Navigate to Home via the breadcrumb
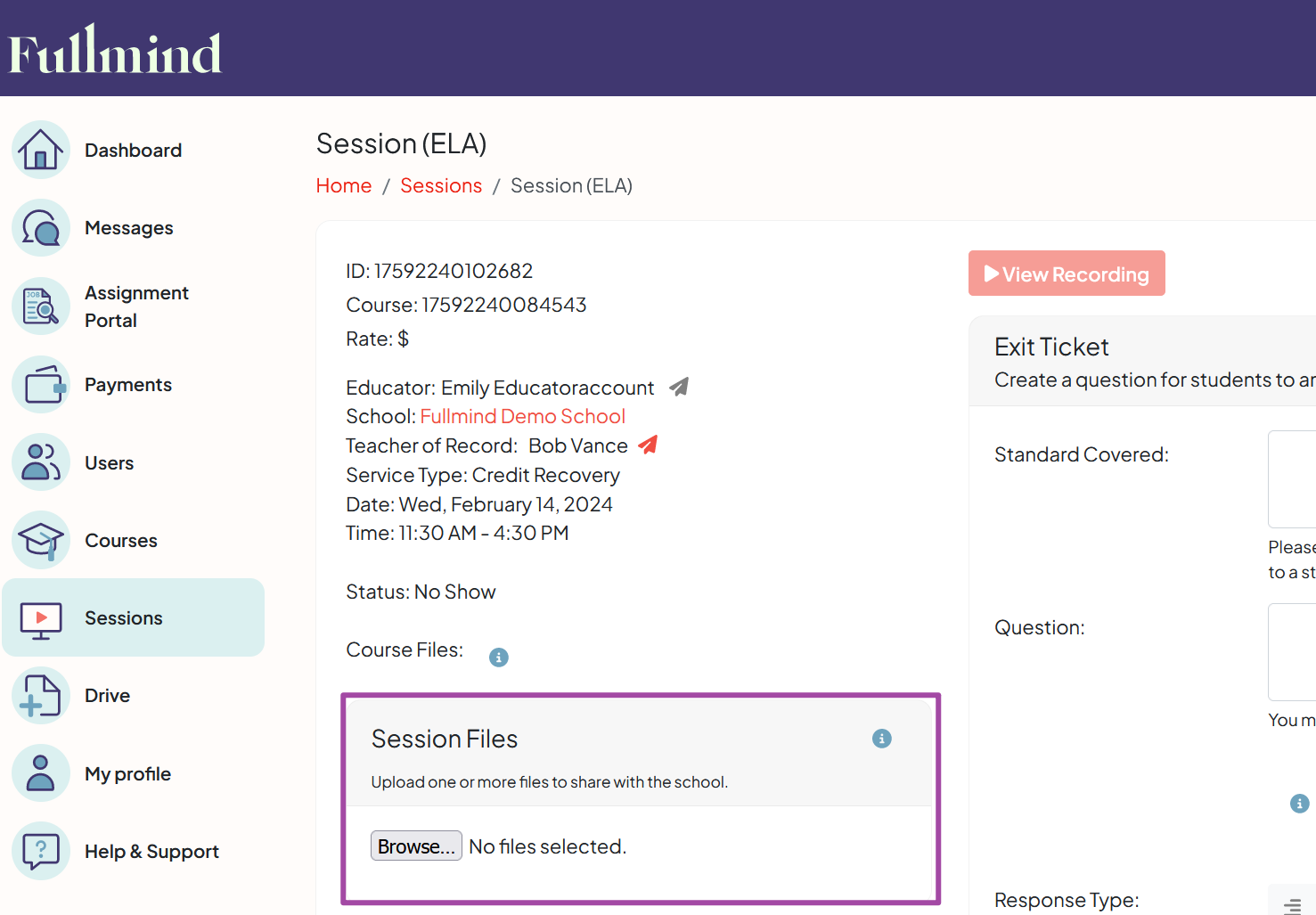Screen dimensions: 1316x915 point(344,185)
